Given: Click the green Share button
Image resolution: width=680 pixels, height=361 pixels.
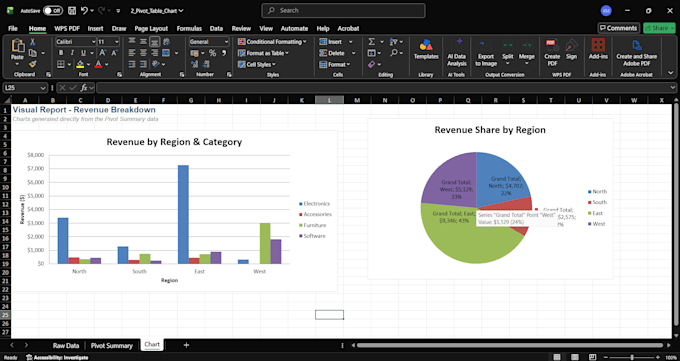Looking at the screenshot, I should [659, 28].
